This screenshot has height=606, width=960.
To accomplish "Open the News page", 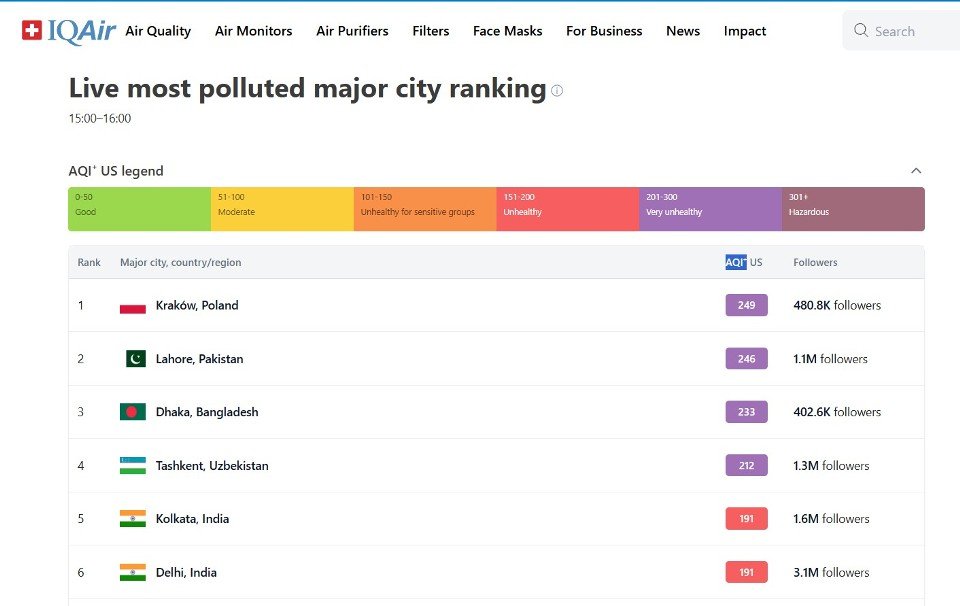I will [683, 31].
